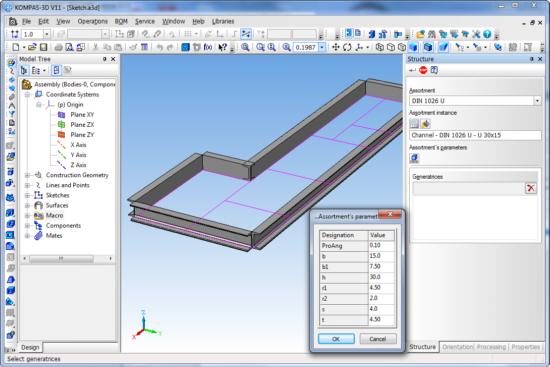
Task: Close the Model Tree panel
Action: pyautogui.click(x=113, y=59)
